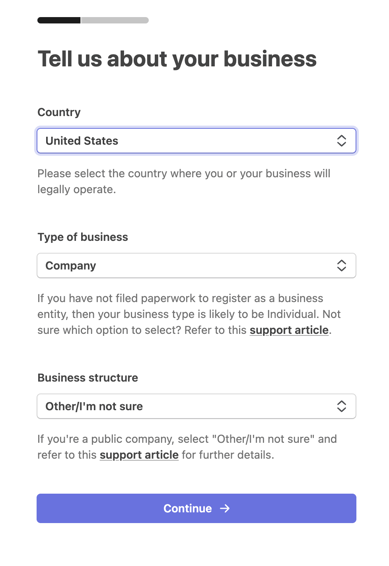The image size is (389, 566).
Task: Open the support article link under Type of business
Action: [289, 330]
